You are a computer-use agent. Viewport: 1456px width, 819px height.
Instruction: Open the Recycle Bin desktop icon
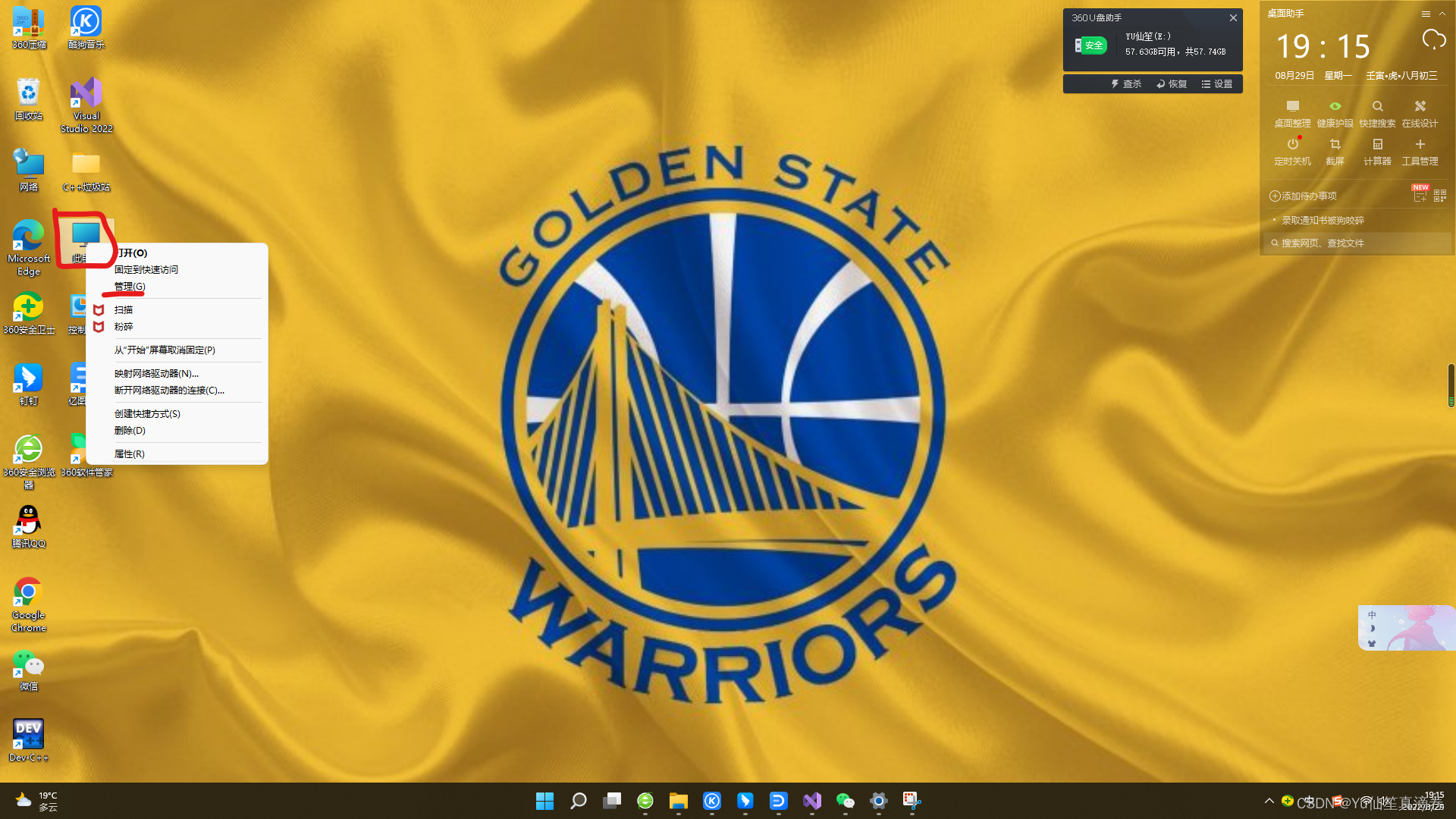pos(28,93)
